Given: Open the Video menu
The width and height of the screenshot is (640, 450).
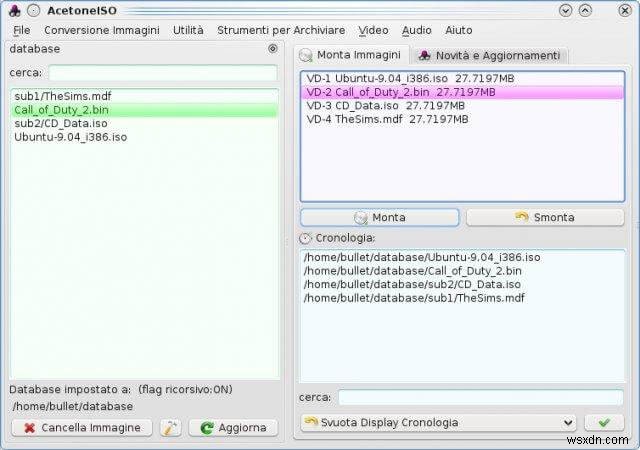Looking at the screenshot, I should click(373, 30).
